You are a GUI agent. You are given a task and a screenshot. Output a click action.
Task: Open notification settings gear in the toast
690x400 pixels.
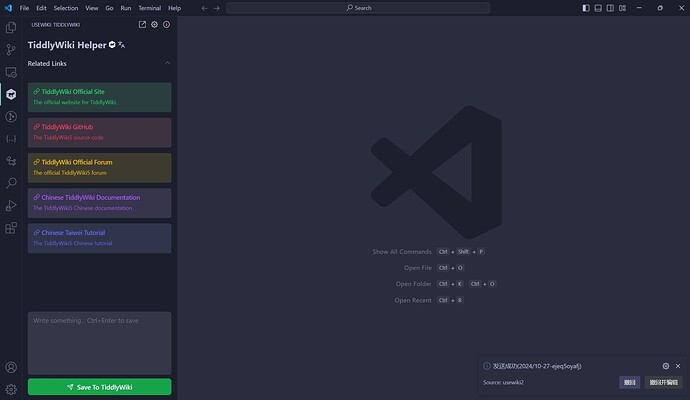(x=666, y=366)
